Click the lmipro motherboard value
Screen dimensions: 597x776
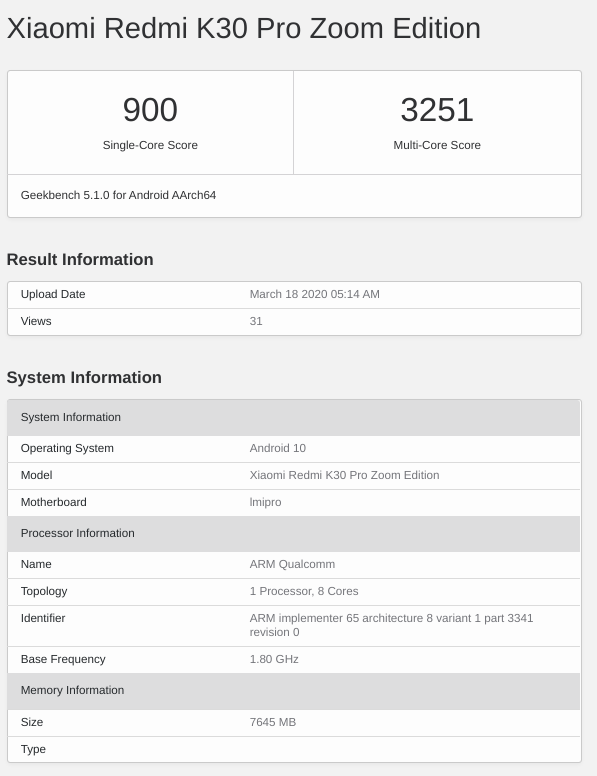(265, 502)
